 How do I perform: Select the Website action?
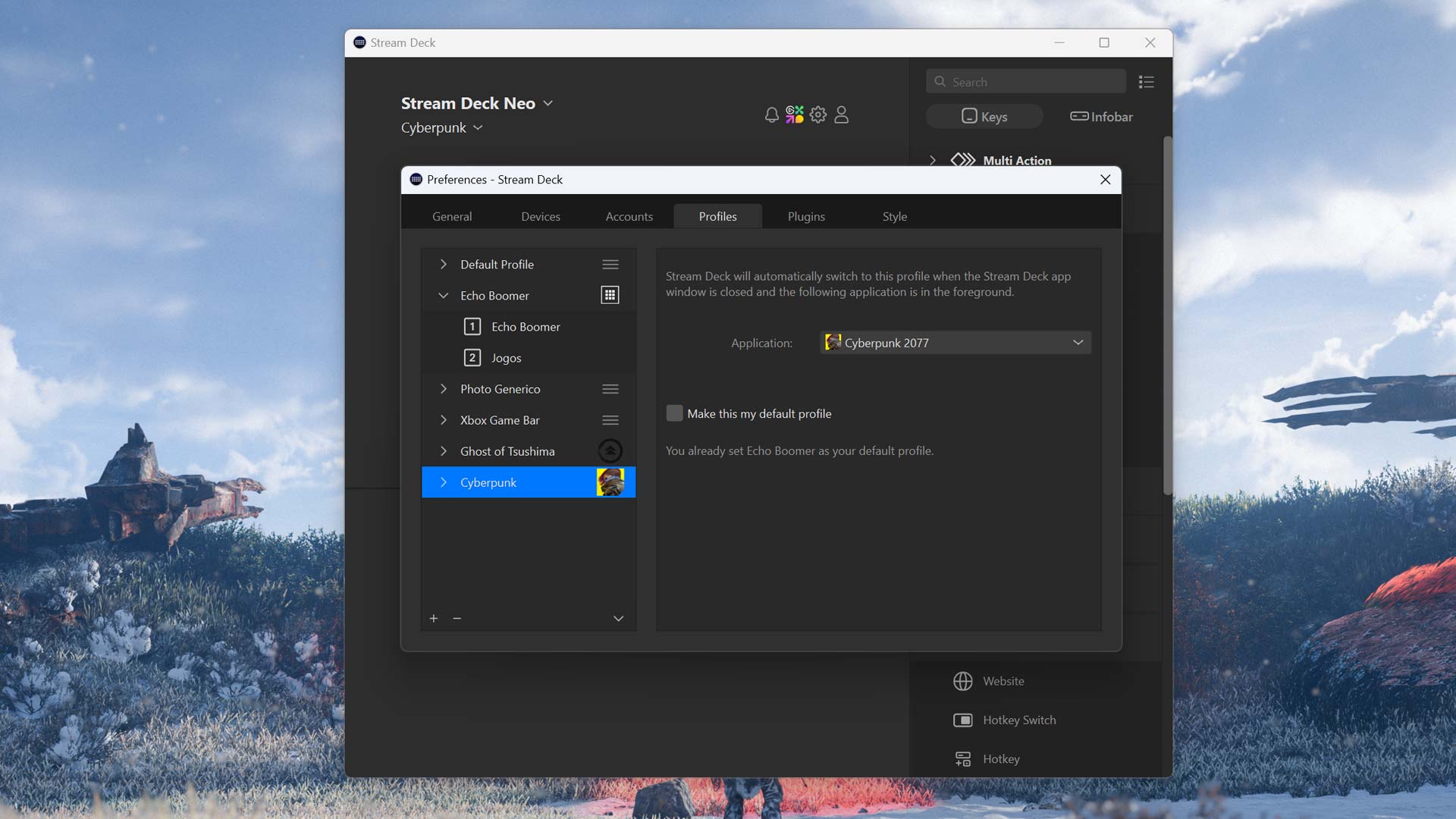1003,681
